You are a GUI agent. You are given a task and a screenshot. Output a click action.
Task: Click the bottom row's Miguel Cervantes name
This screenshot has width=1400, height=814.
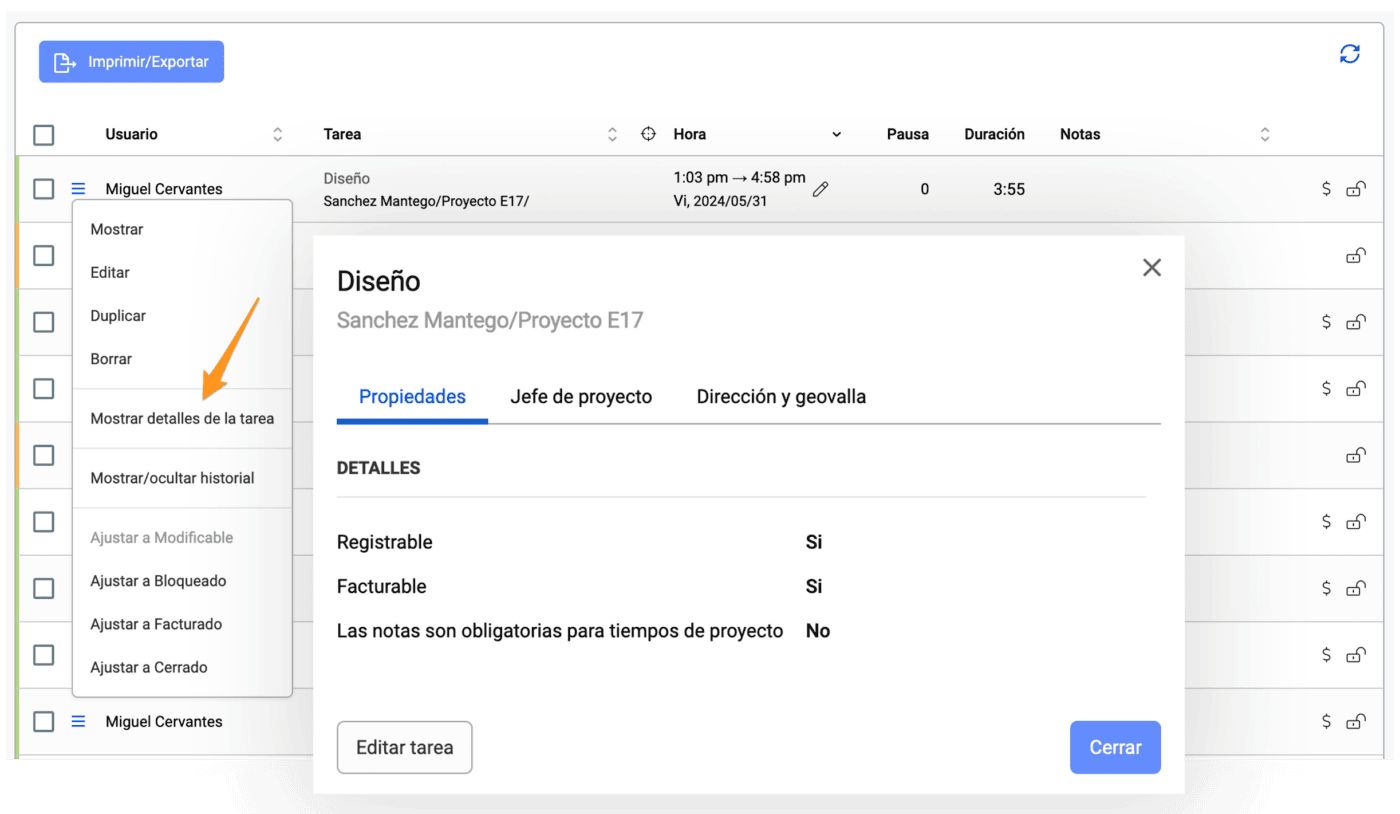pos(164,722)
